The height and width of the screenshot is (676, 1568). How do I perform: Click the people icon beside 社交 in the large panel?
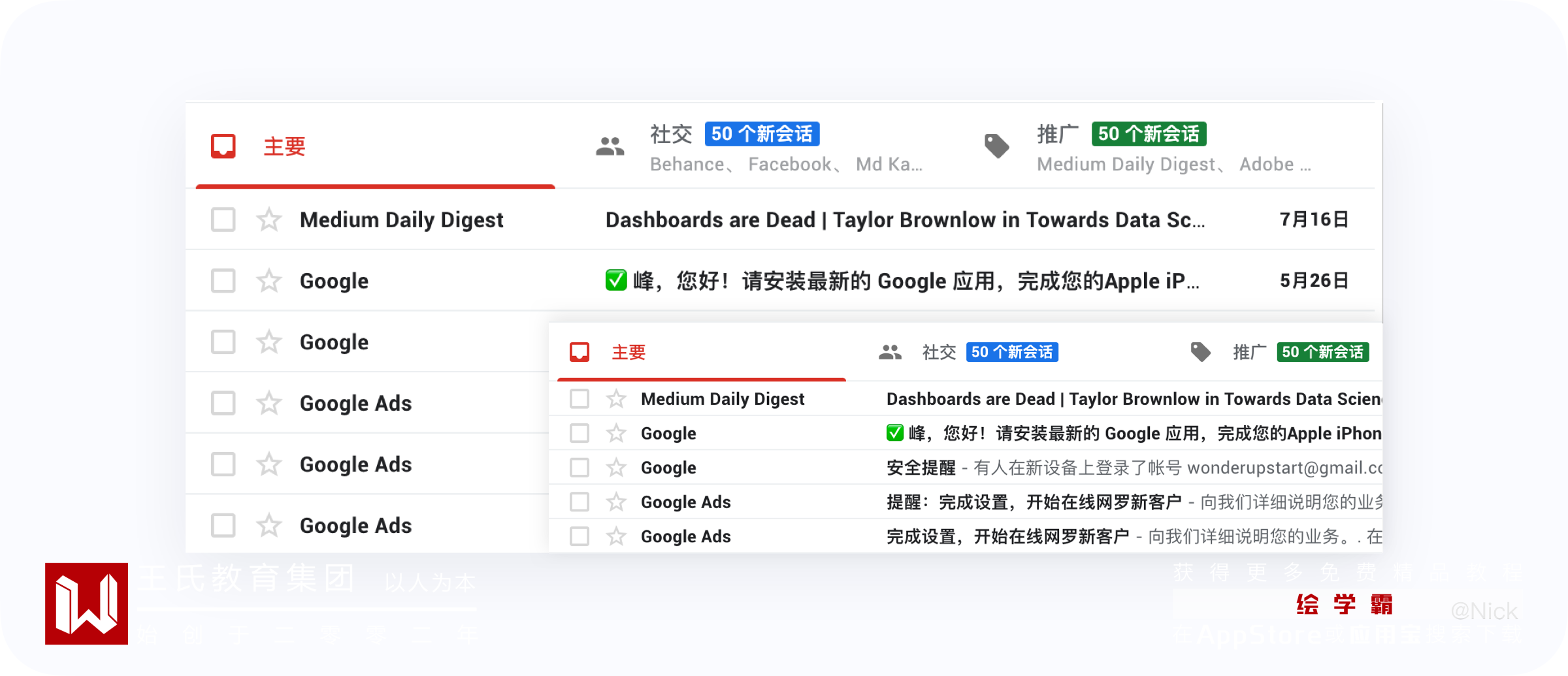[x=610, y=146]
